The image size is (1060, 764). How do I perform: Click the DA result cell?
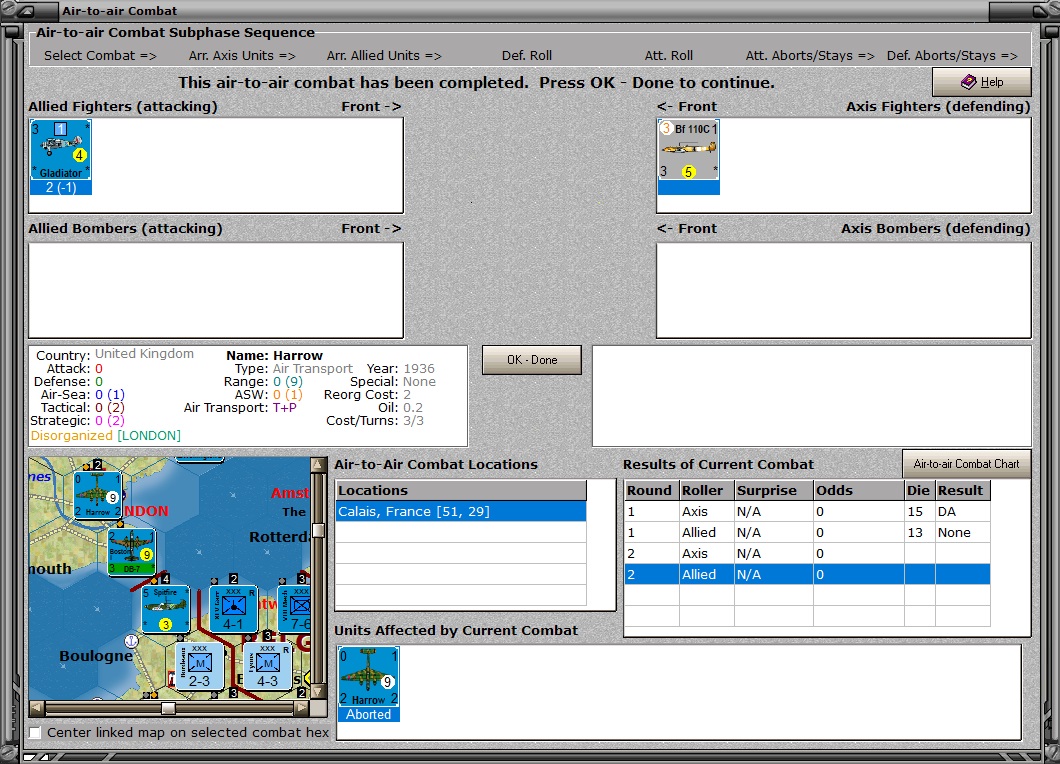[963, 512]
